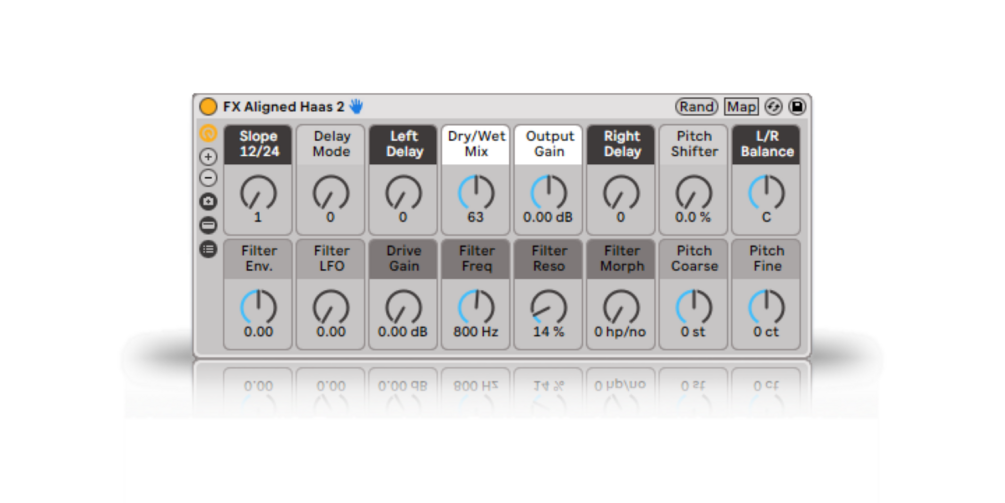Click the blue hand icon next to the title
The height and width of the screenshot is (503, 1005).
(x=356, y=106)
